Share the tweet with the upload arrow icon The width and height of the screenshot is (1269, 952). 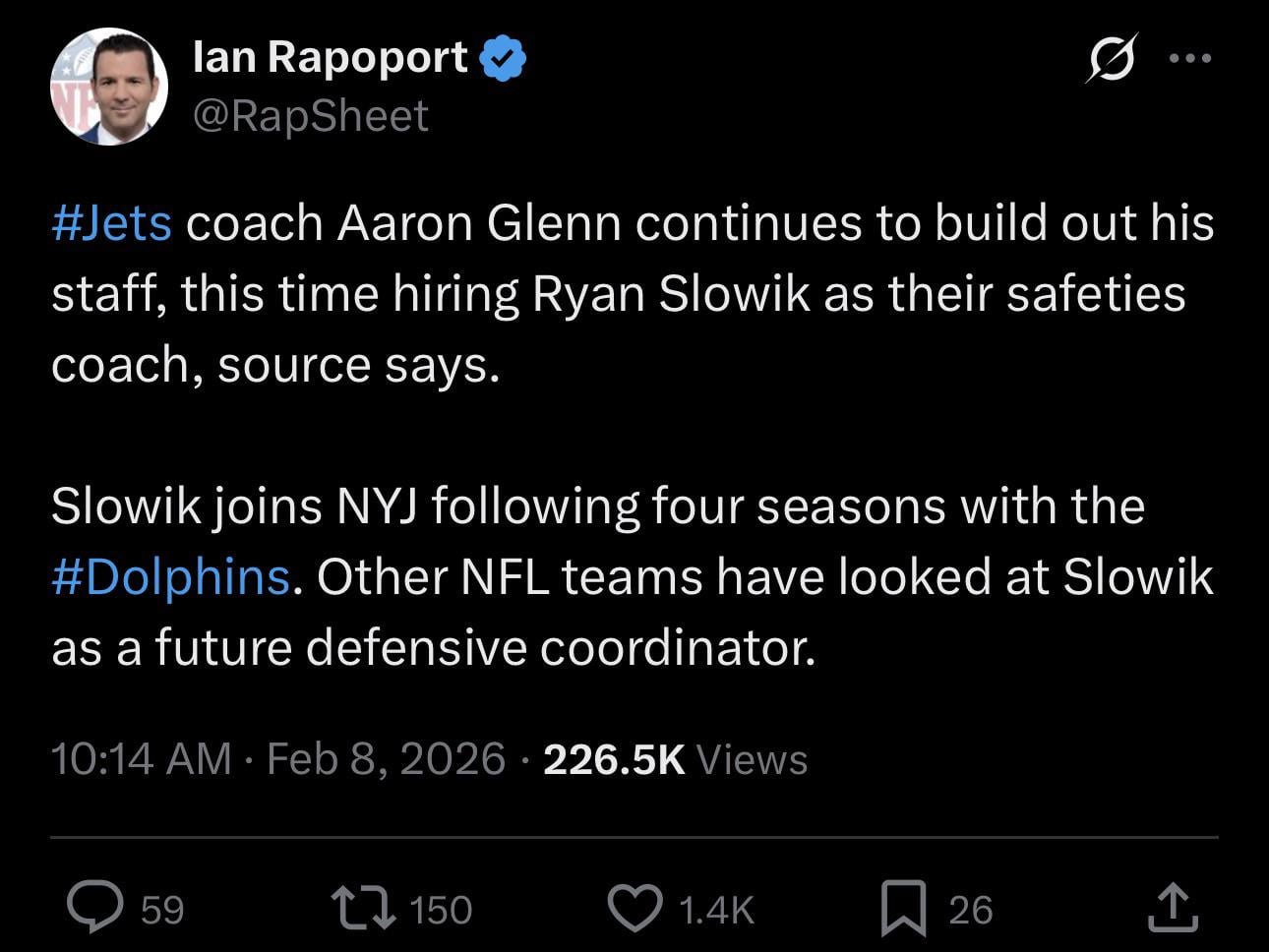click(1171, 907)
